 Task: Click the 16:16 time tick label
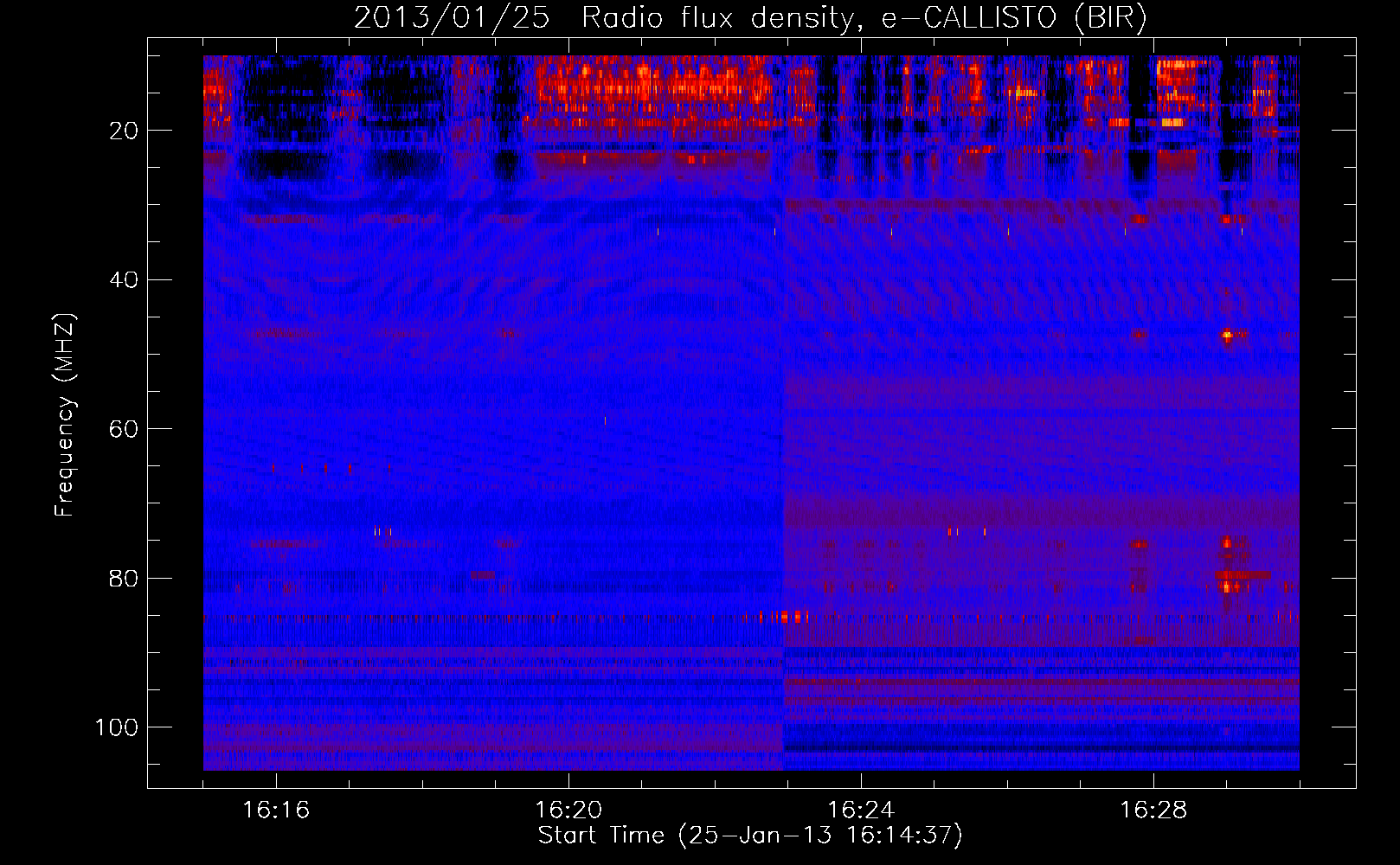click(276, 811)
